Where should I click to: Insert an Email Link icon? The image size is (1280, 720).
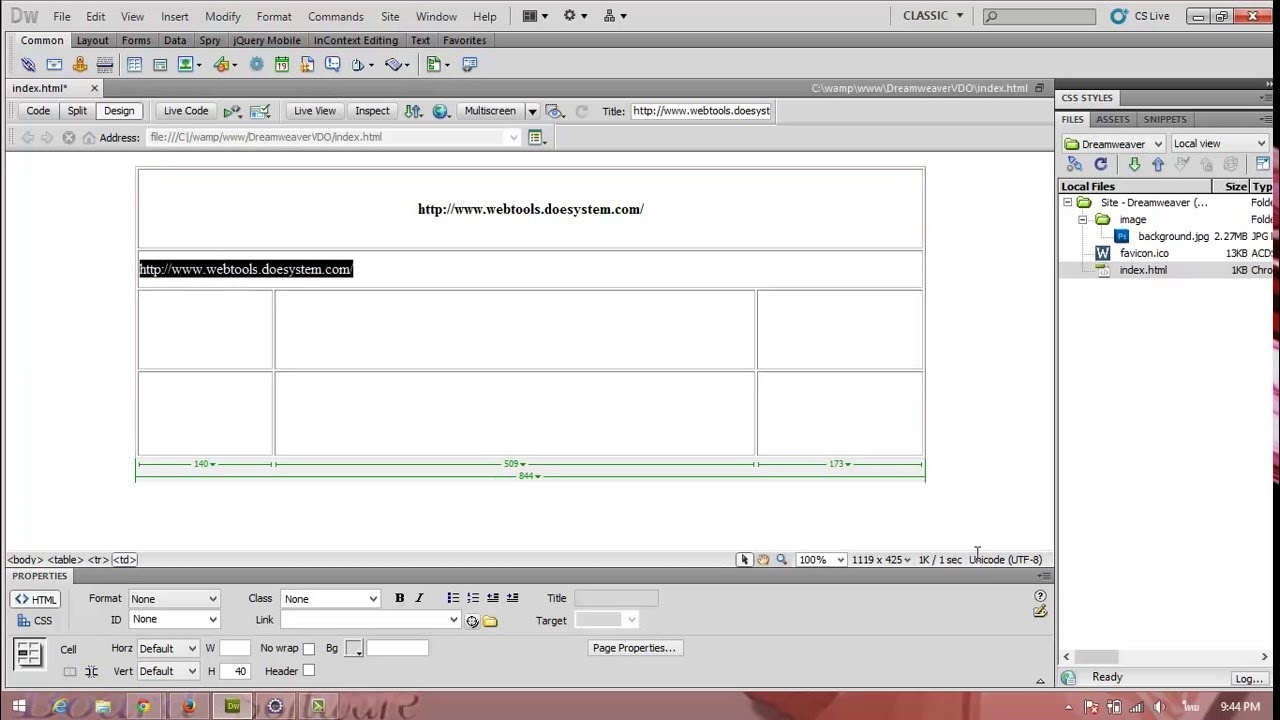tap(54, 64)
